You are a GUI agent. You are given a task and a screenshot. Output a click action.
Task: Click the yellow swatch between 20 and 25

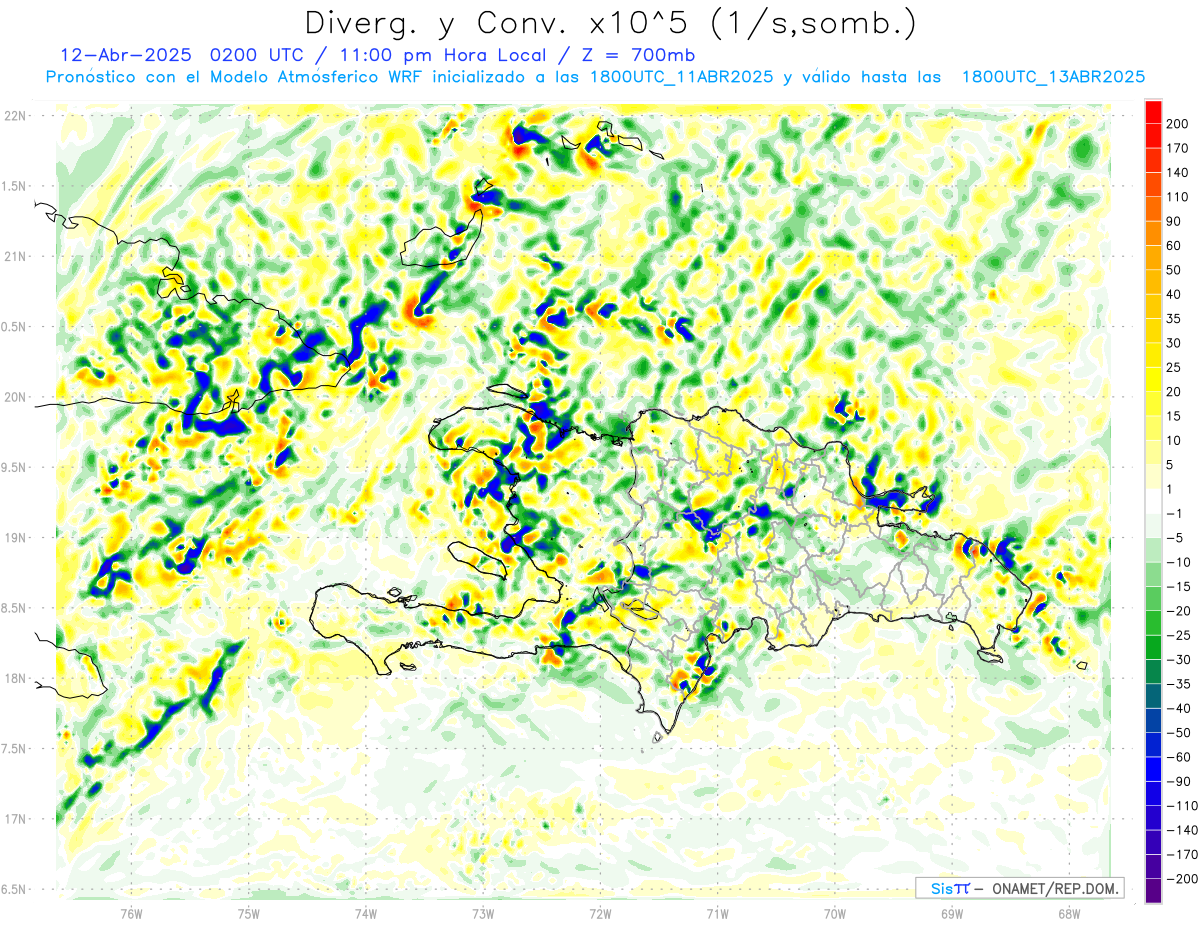click(1153, 380)
